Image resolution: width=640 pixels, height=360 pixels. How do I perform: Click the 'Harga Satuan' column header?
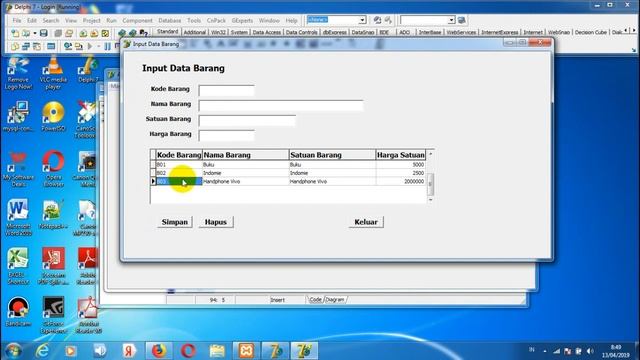click(x=400, y=155)
